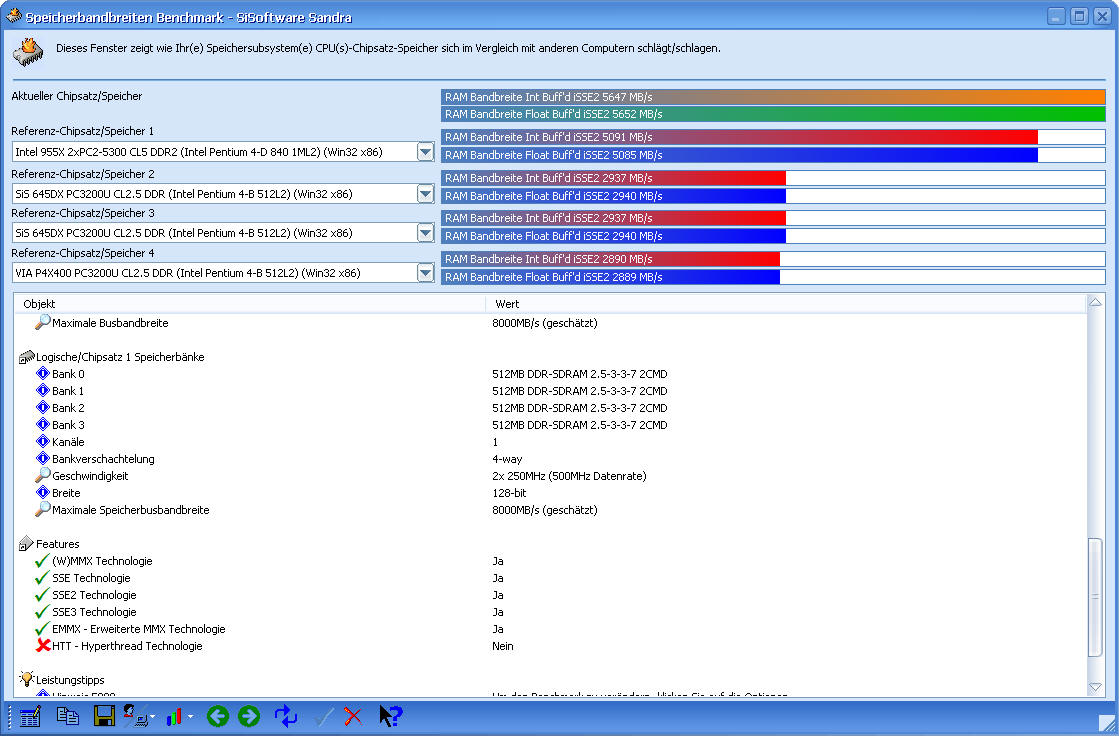Click the floppy disk save icon
Image resolution: width=1119 pixels, height=736 pixels.
tap(104, 715)
